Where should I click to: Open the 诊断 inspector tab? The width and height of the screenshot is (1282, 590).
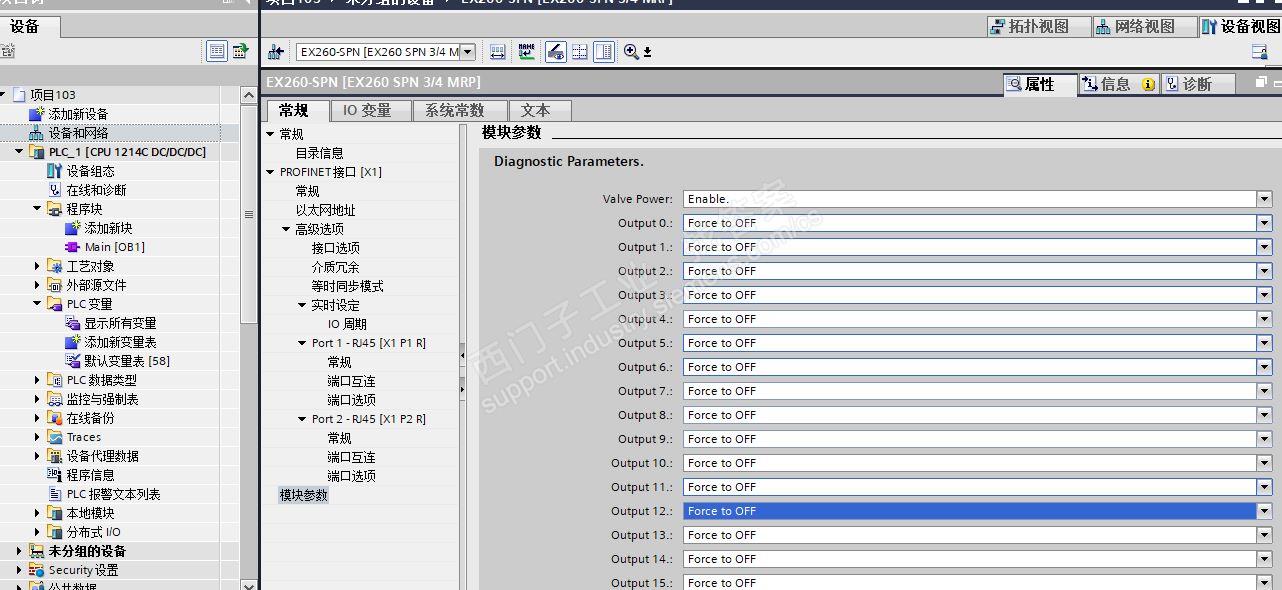1199,84
